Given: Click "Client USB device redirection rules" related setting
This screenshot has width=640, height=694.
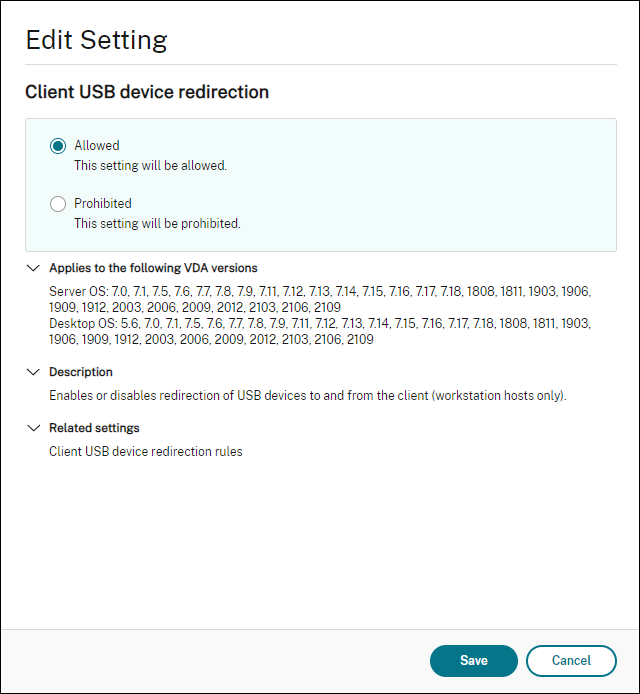Looking at the screenshot, I should point(146,452).
